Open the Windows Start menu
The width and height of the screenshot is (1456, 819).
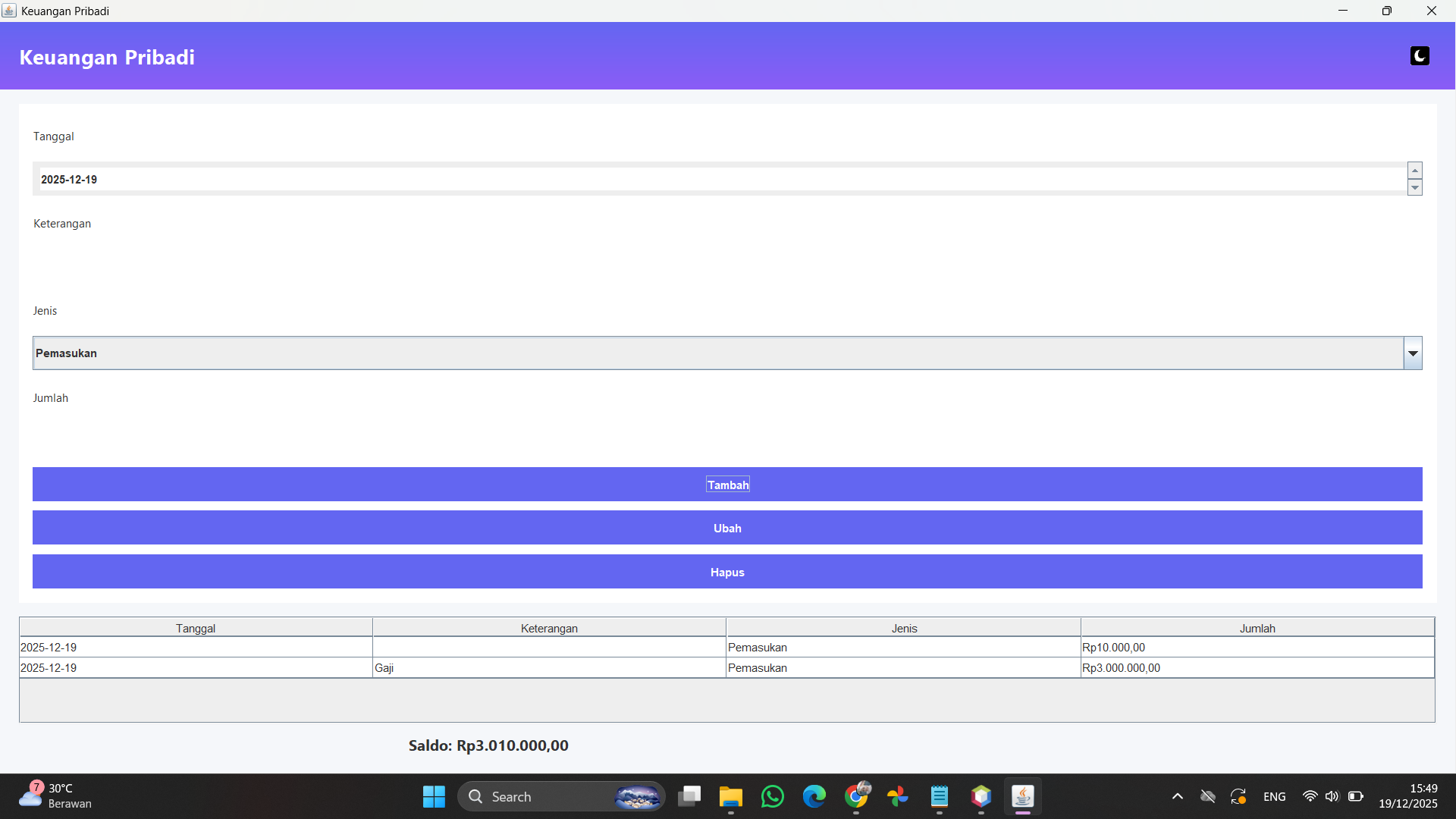click(434, 796)
